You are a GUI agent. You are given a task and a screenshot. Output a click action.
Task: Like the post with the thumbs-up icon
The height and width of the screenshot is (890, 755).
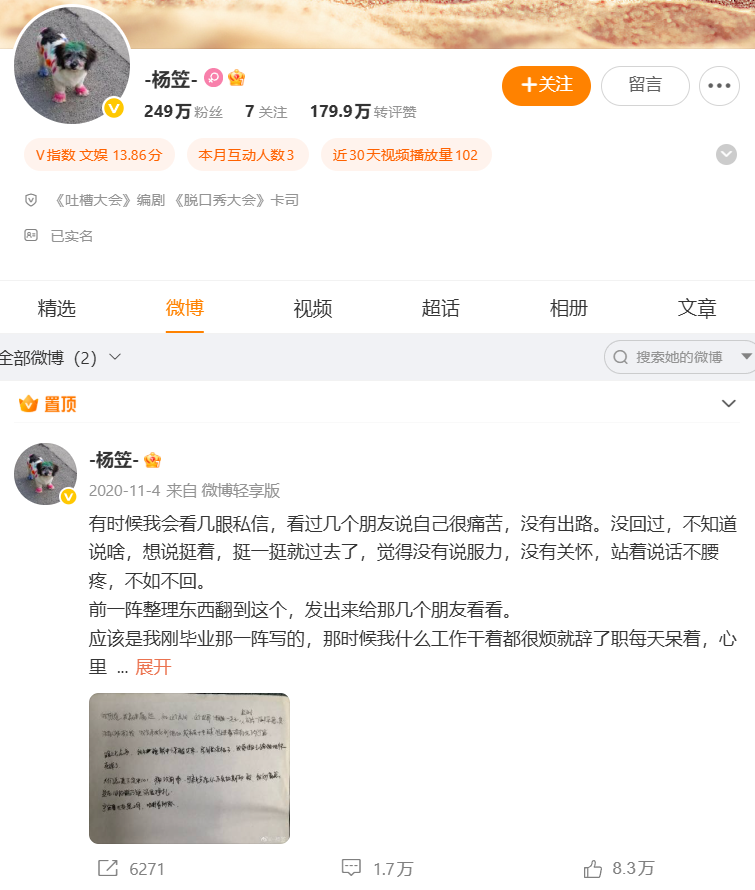[x=593, y=868]
